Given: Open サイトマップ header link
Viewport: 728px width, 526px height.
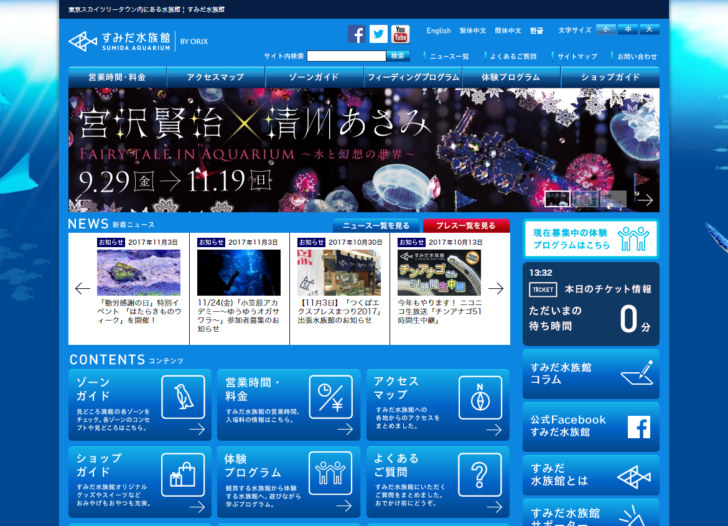Looking at the screenshot, I should click(577, 57).
